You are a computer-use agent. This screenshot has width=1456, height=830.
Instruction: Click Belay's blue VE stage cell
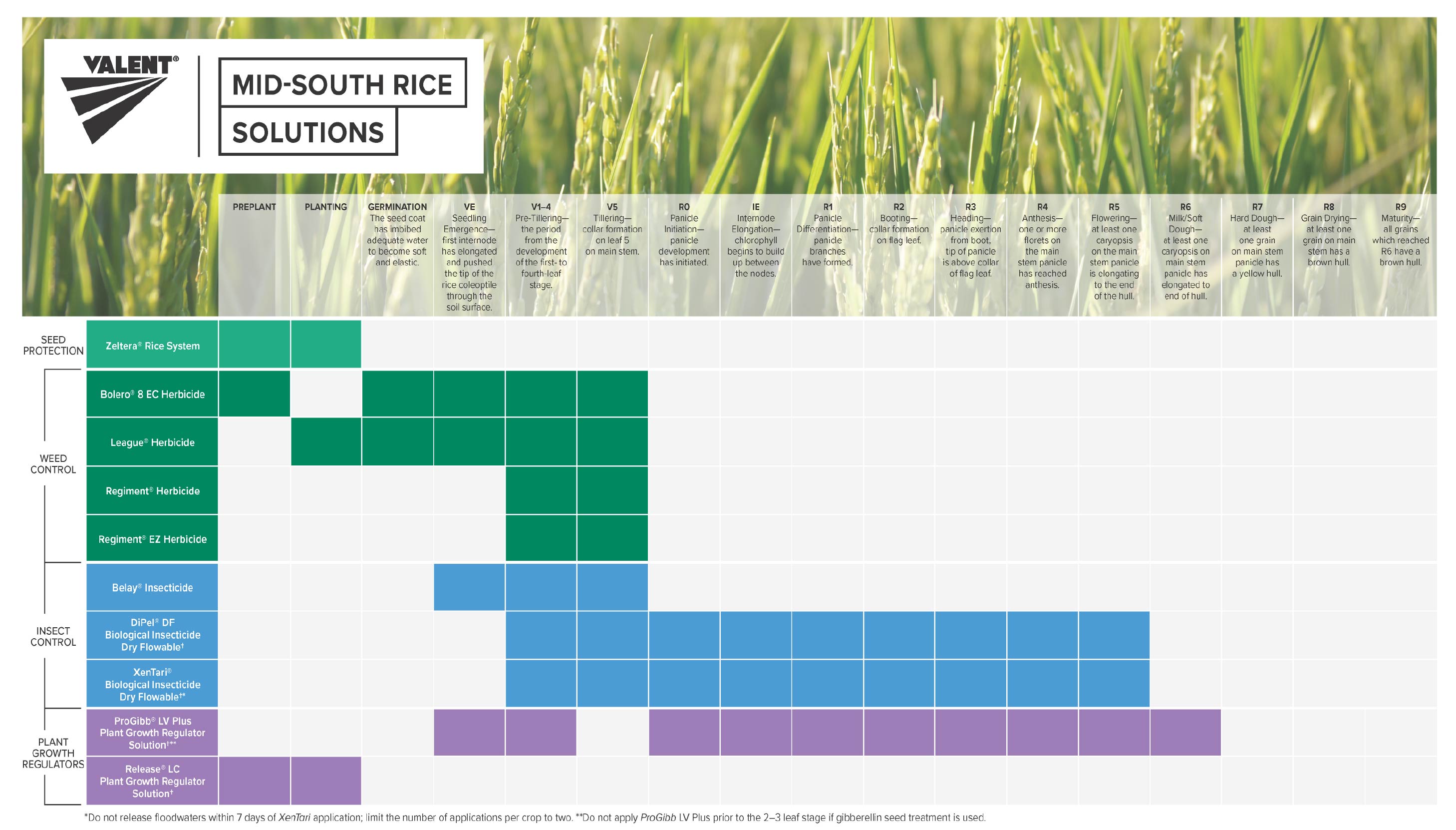pyautogui.click(x=469, y=587)
